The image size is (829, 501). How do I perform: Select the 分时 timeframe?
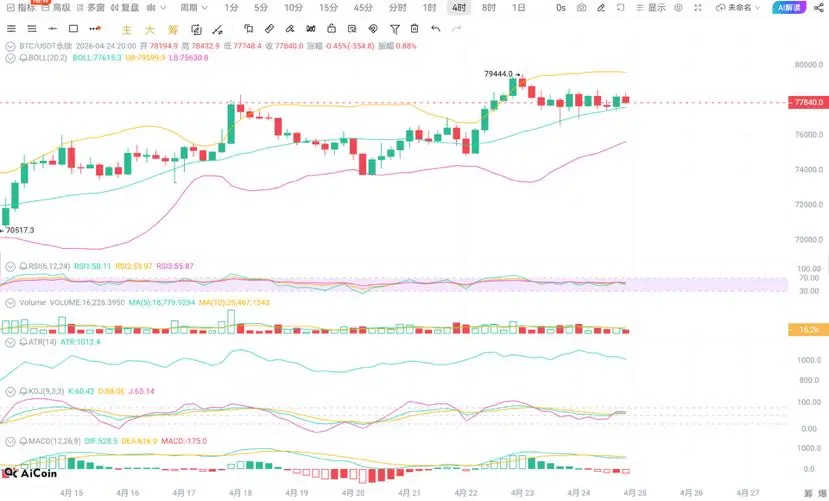[398, 8]
